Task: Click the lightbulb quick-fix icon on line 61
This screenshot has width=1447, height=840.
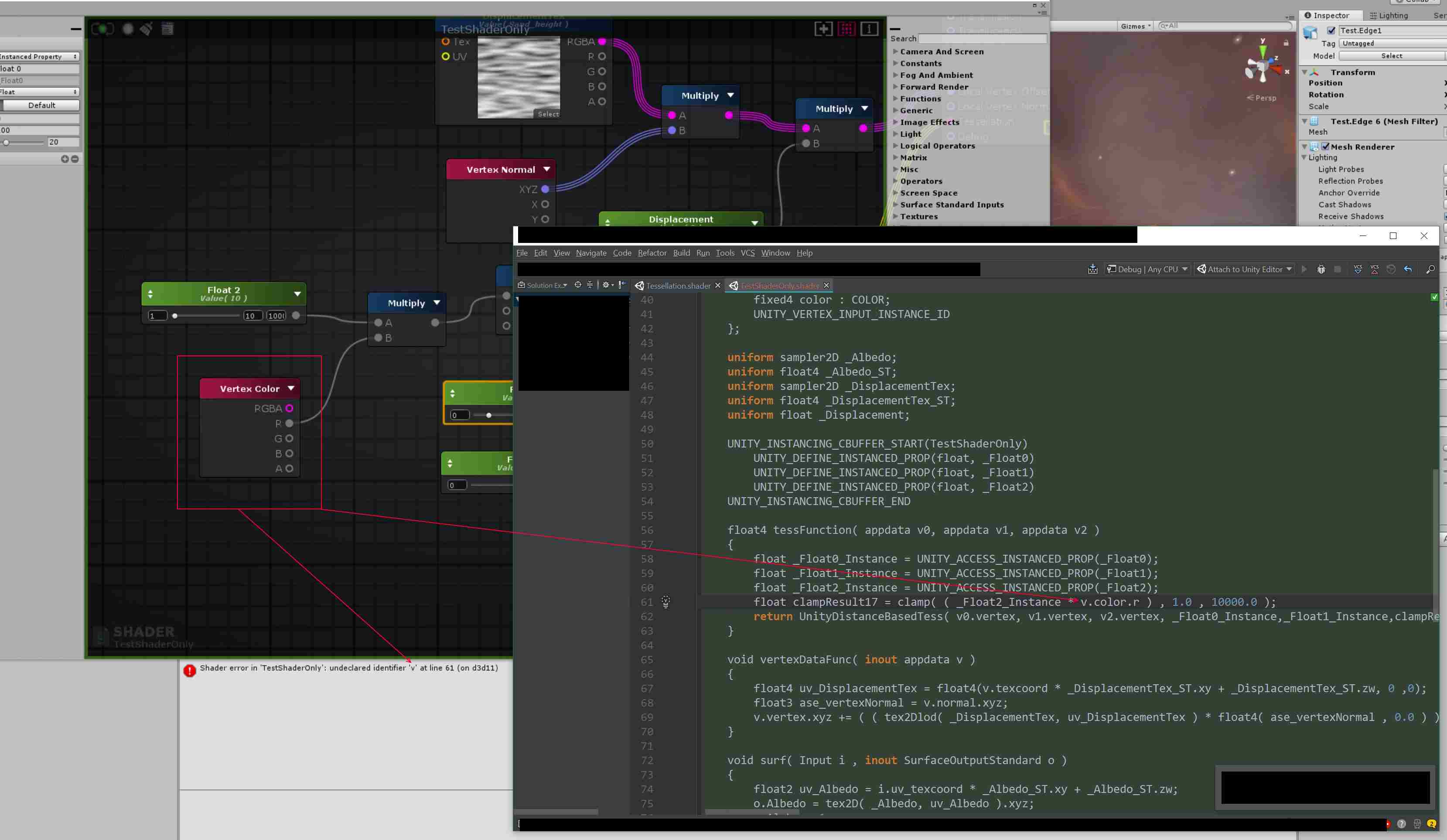Action: (x=665, y=602)
